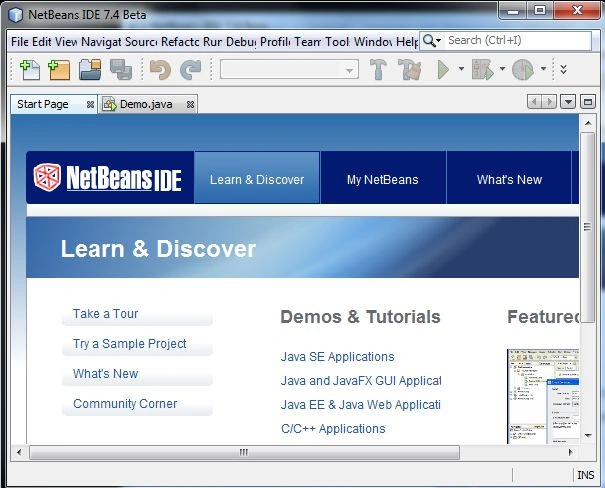Open the Help menu
The image size is (605, 488).
coord(407,41)
